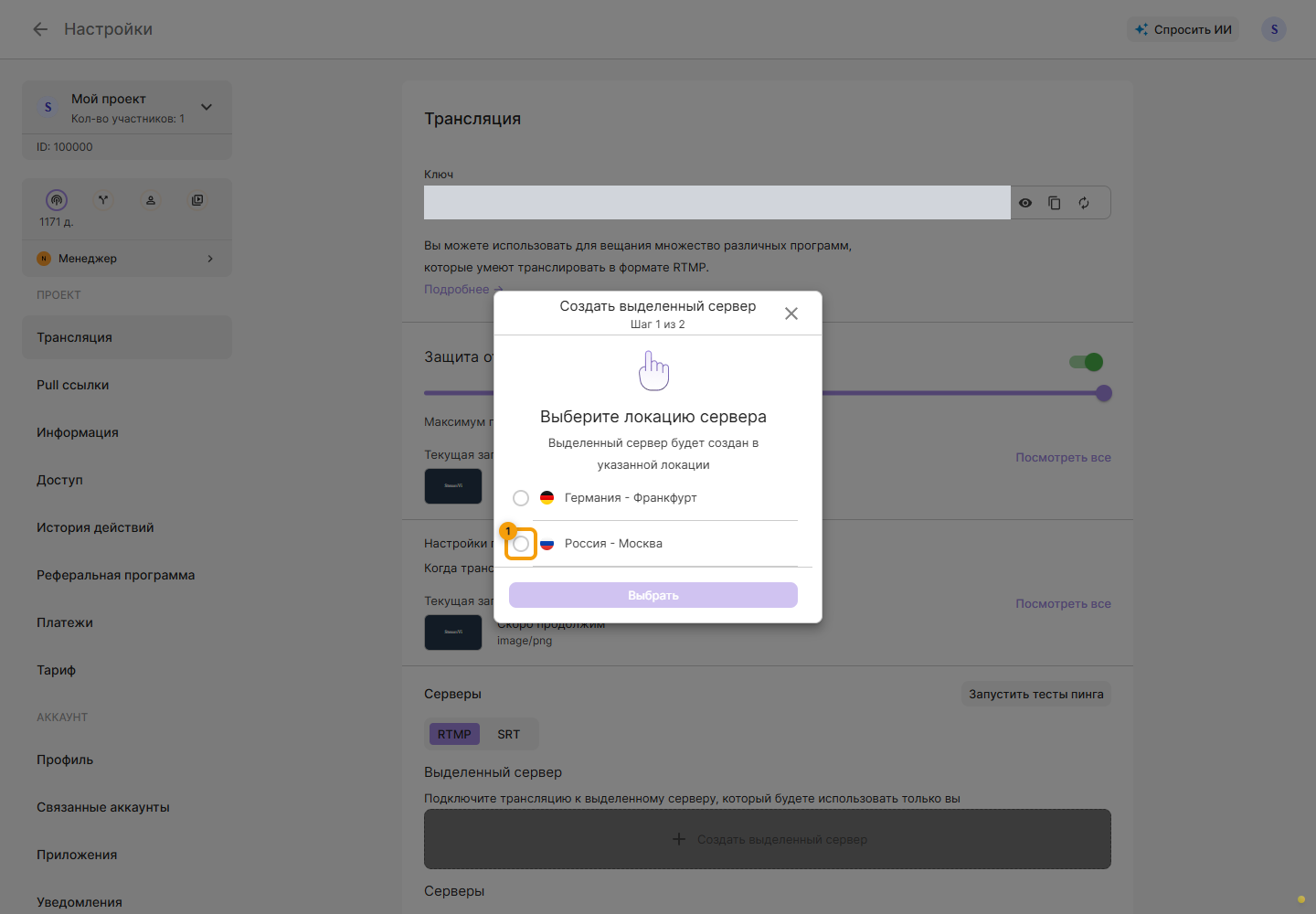Open Pull ссылки in the sidebar

[x=127, y=385]
